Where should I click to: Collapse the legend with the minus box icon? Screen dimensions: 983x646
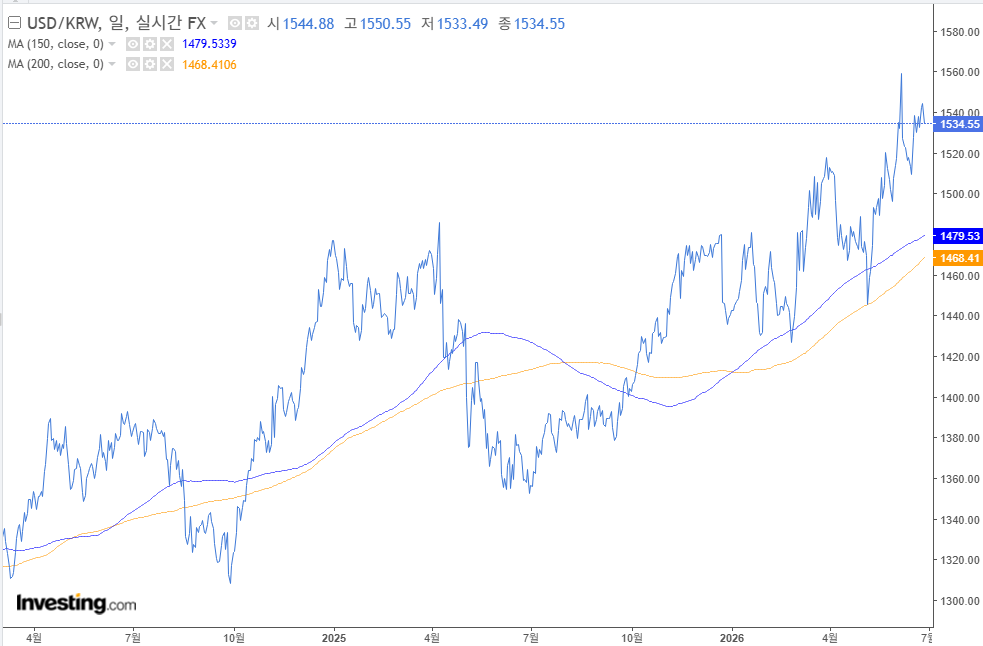(14, 24)
